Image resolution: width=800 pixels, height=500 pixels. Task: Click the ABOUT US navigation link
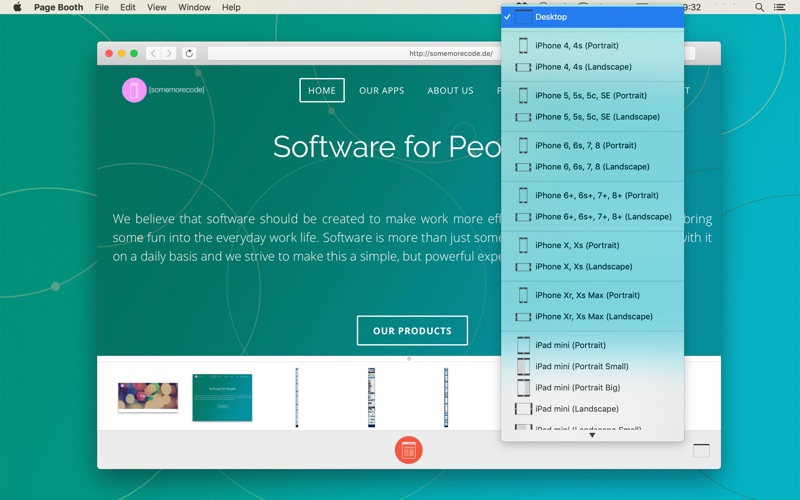click(451, 90)
